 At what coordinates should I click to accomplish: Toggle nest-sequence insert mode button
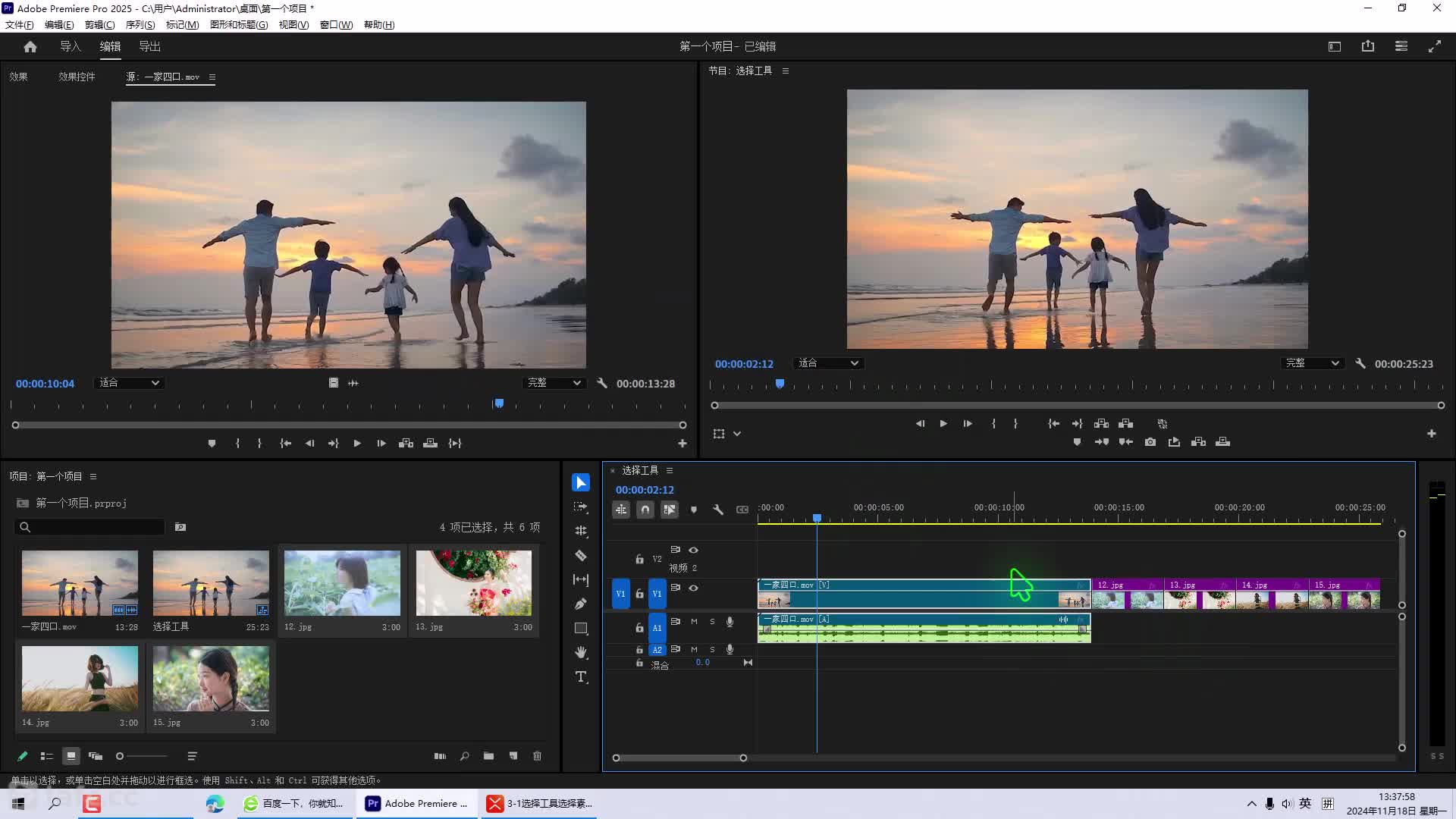(621, 510)
